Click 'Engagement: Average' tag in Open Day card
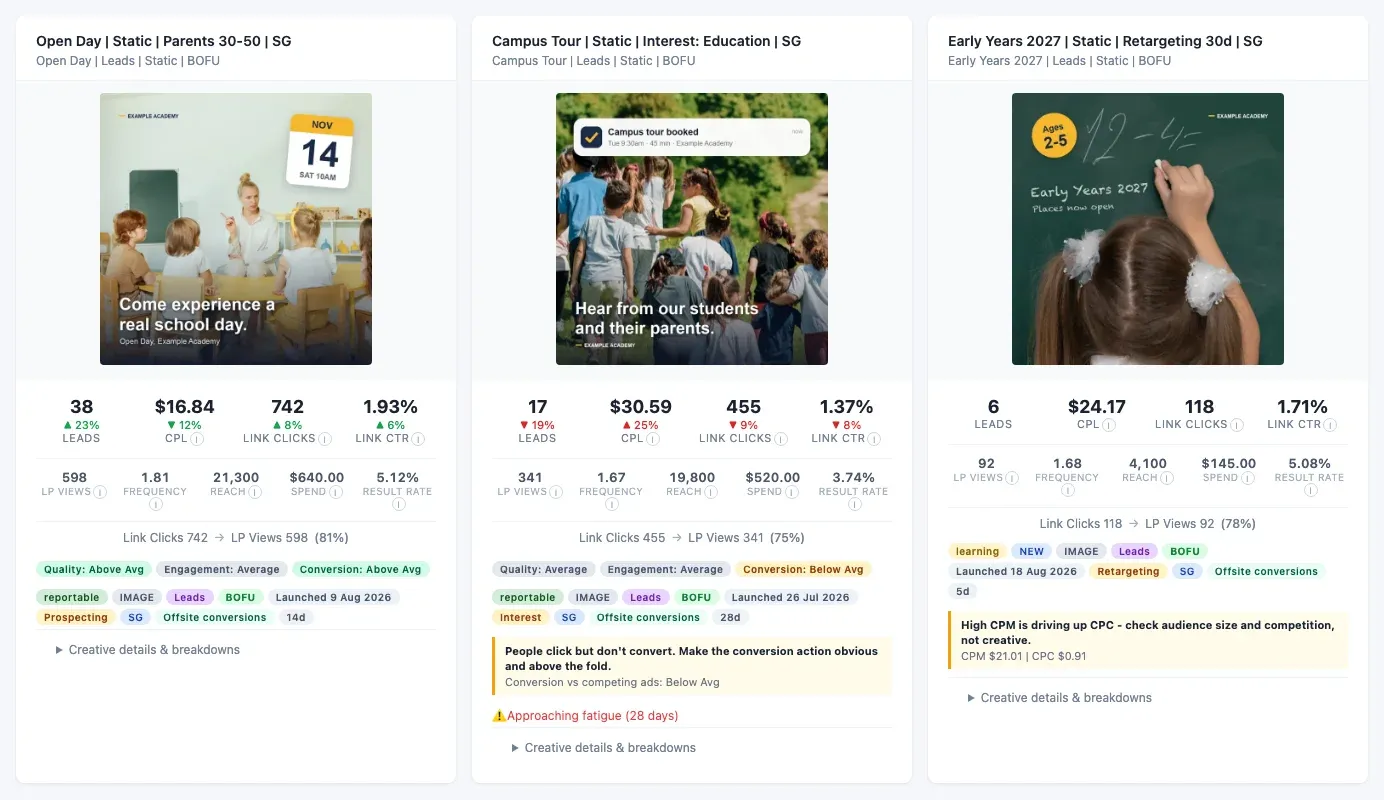This screenshot has width=1384, height=800. (222, 569)
